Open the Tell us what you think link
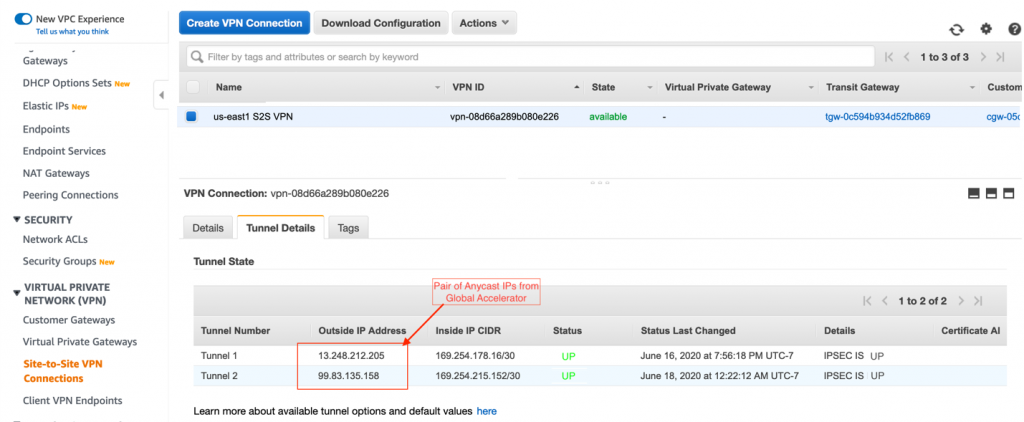The width and height of the screenshot is (1024, 422). click(72, 31)
